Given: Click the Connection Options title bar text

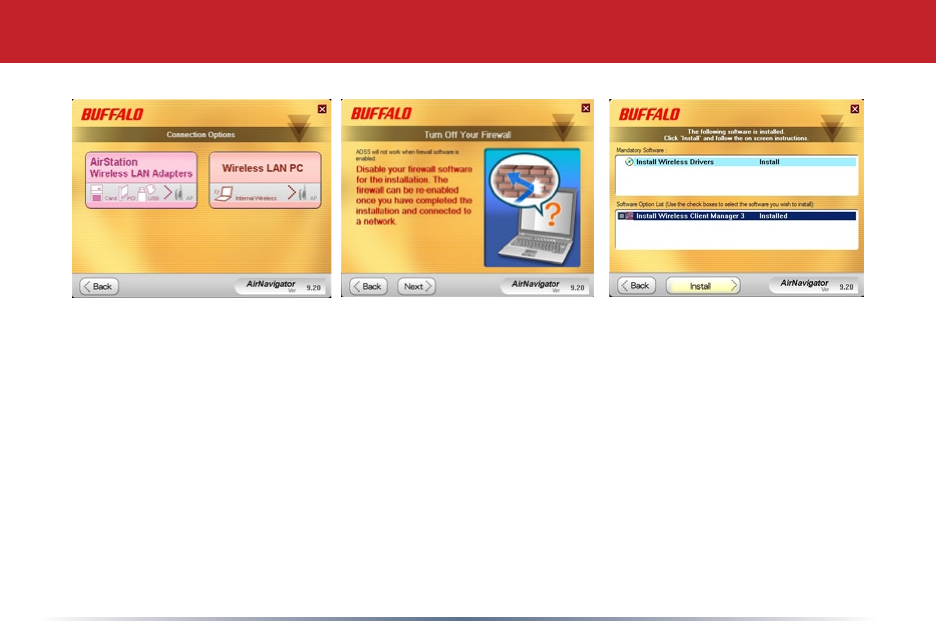Looking at the screenshot, I should point(201,135).
